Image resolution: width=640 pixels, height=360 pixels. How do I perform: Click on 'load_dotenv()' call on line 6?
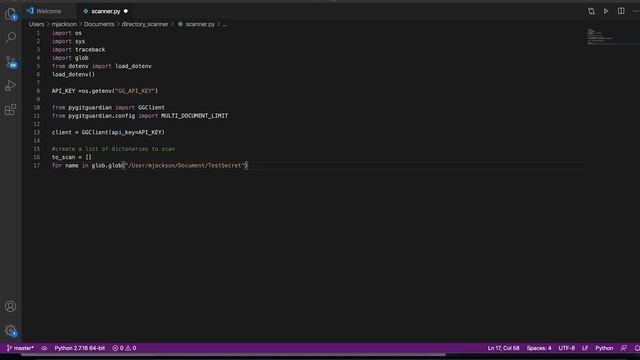(73, 75)
